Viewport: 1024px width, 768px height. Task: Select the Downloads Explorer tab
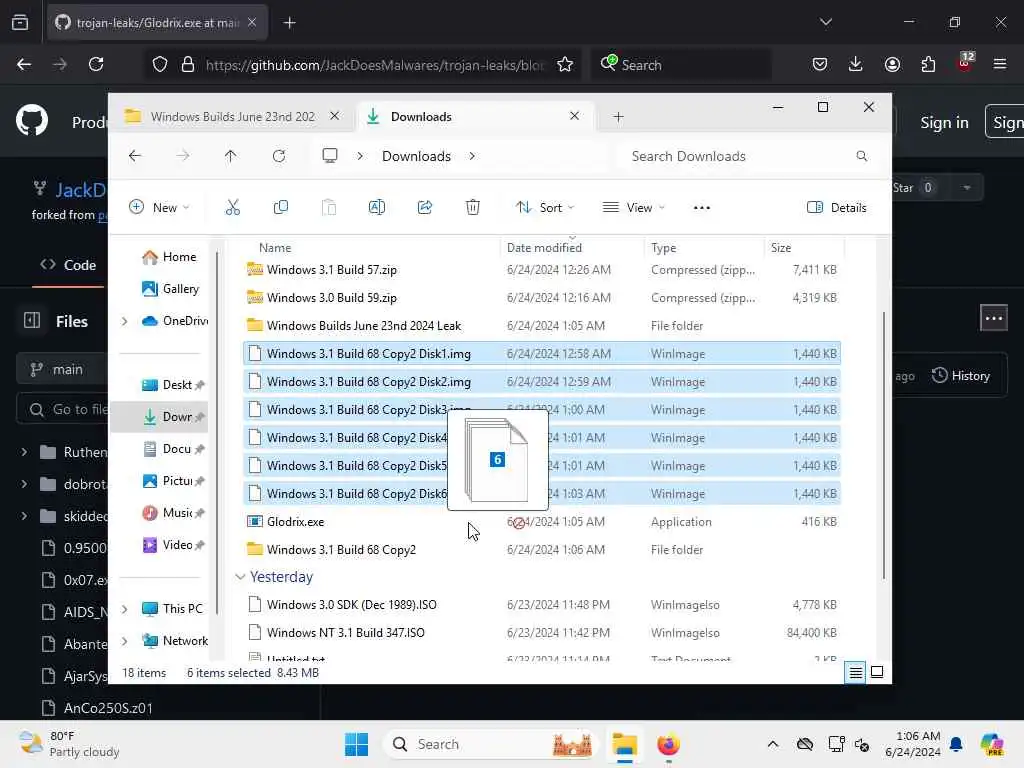(475, 116)
